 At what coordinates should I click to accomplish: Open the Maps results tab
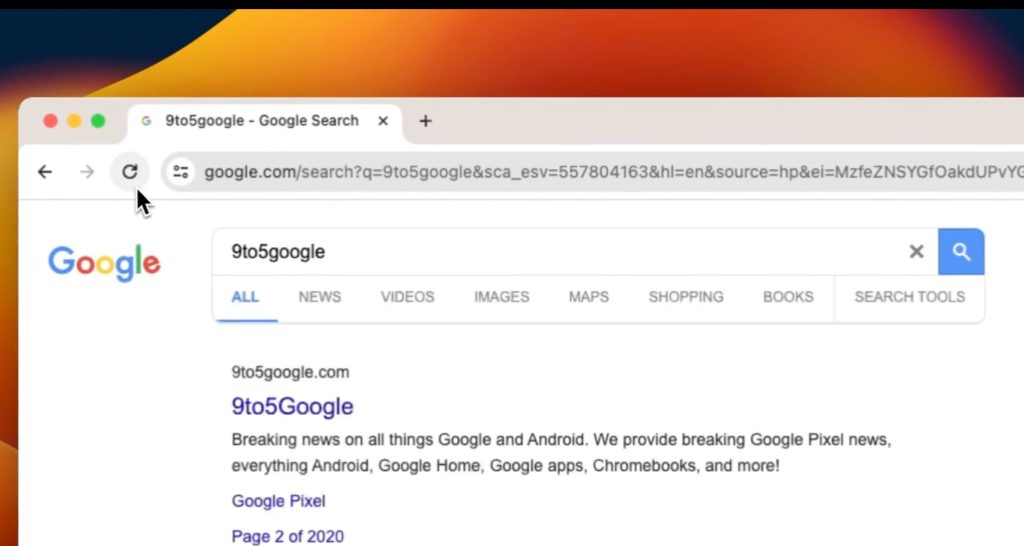click(588, 297)
